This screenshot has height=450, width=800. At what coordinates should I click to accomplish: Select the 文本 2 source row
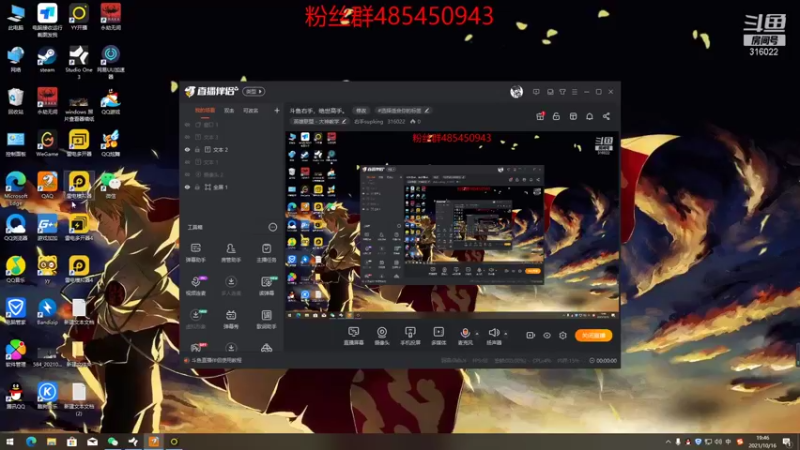(232, 149)
